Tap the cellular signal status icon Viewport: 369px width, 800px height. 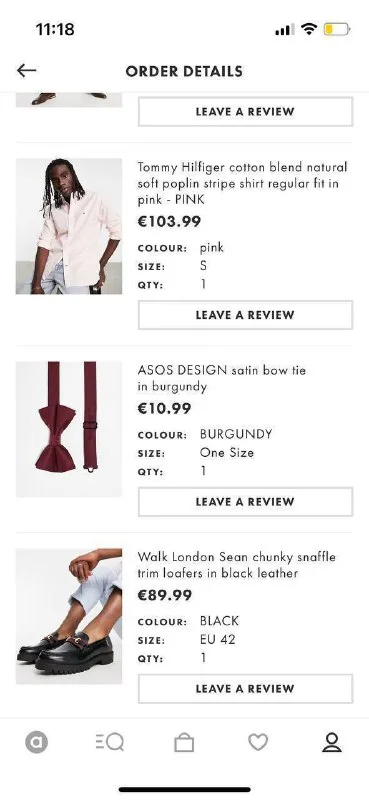[x=285, y=30]
